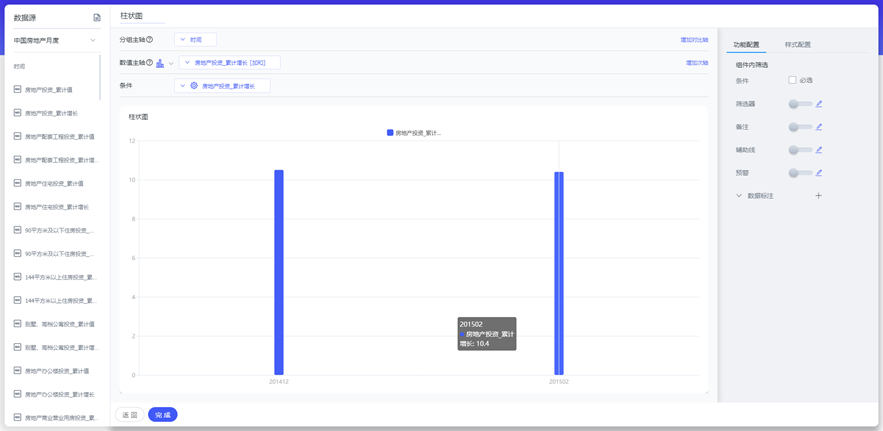Open the 辅助线 edit pencil icon
This screenshot has height=431, width=883.
pyautogui.click(x=819, y=150)
